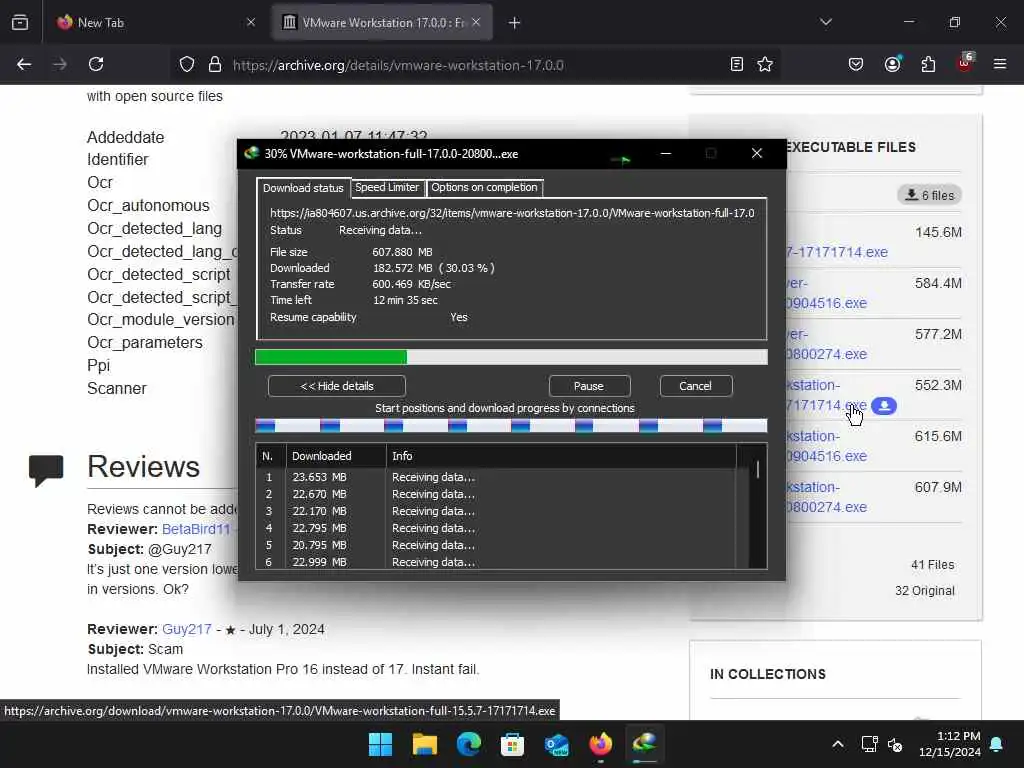Select connection row 6 with 22.999 MB
Screen dimensions: 1024x768
click(496, 562)
